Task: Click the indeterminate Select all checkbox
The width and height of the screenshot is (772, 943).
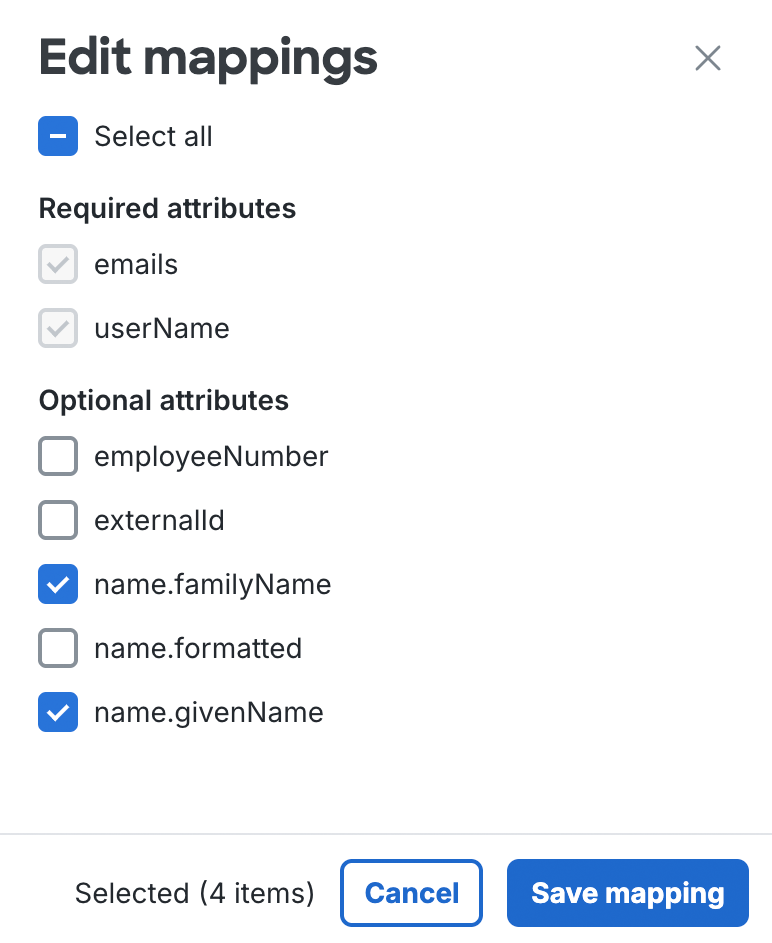Action: point(58,136)
